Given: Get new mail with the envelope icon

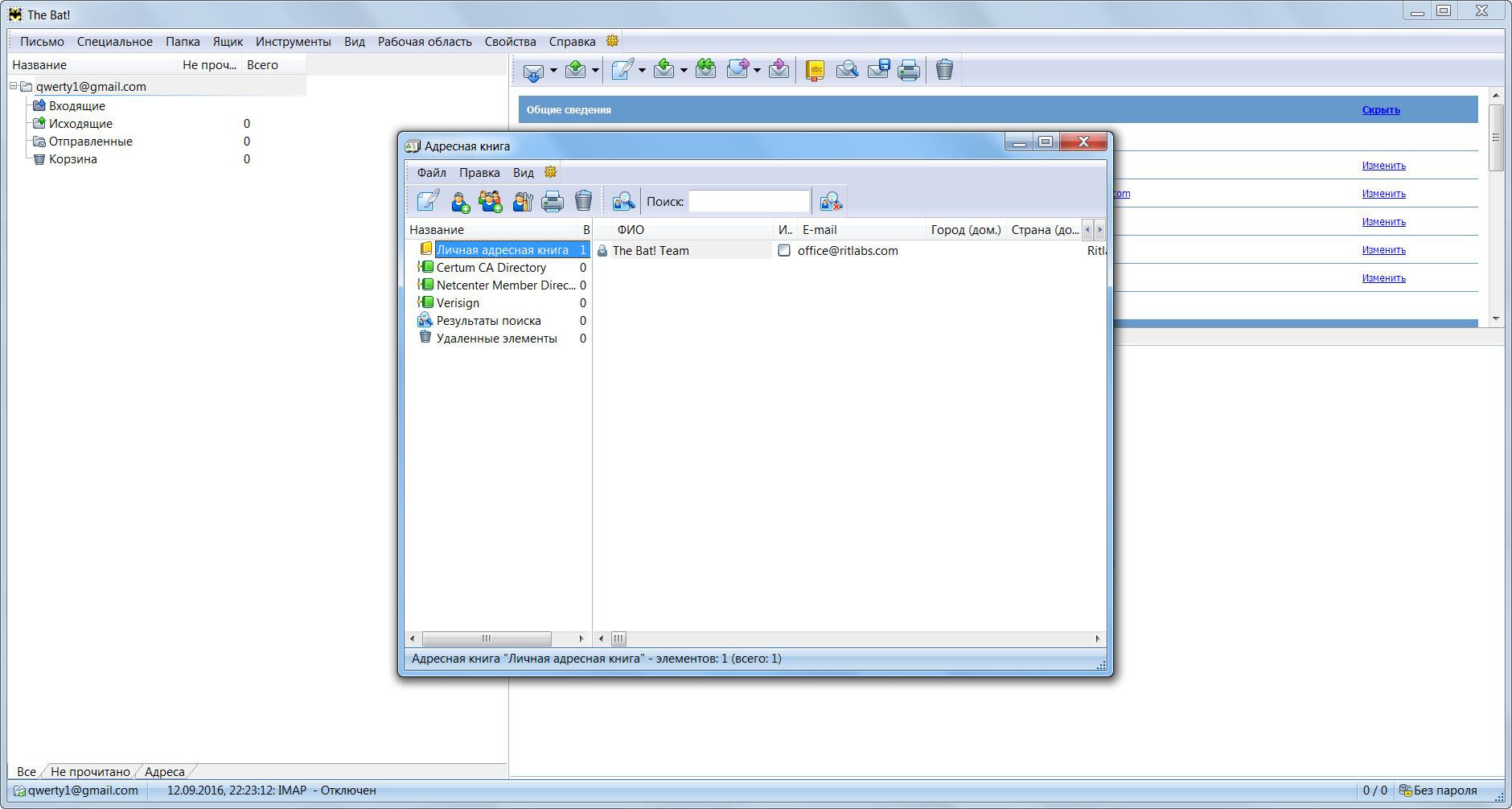Looking at the screenshot, I should tap(533, 71).
